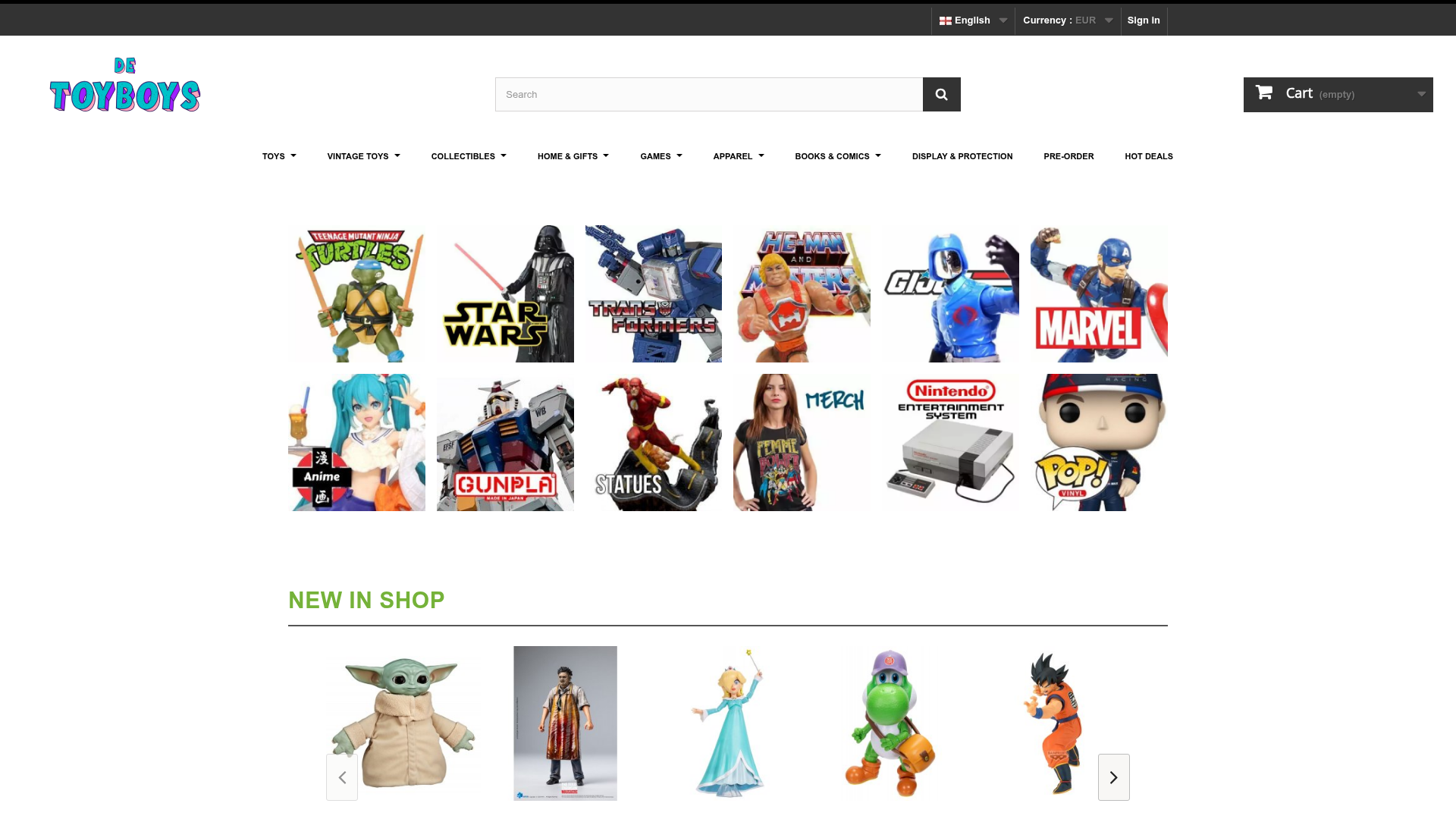Open the Statues category tile
Image resolution: width=1456 pixels, height=819 pixels.
[x=654, y=442]
